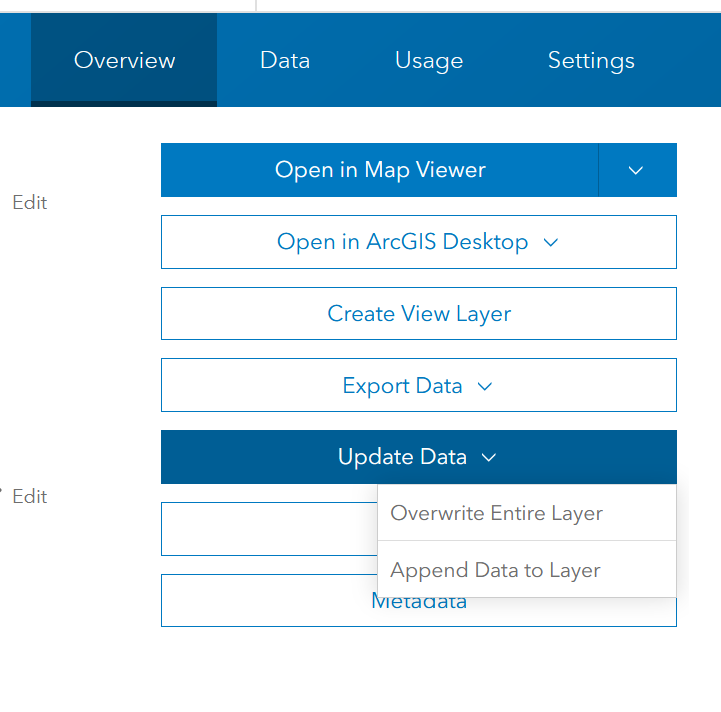Select Append Data to Layer option
The height and width of the screenshot is (712, 721).
pos(496,571)
